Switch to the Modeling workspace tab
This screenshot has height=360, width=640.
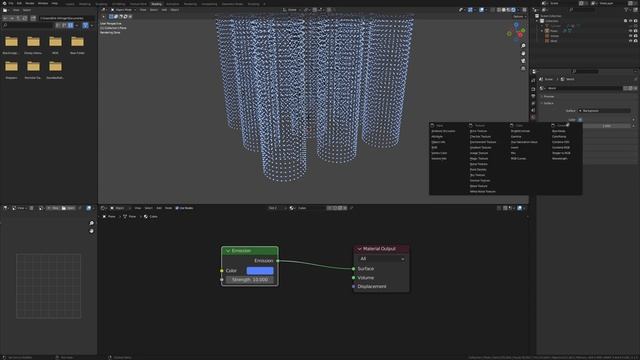point(85,4)
